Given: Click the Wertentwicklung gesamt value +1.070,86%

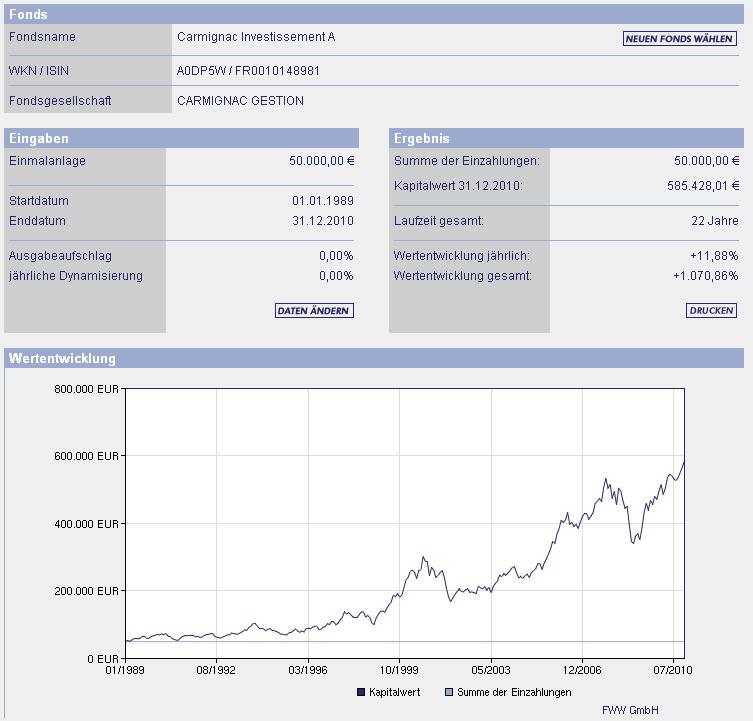Looking at the screenshot, I should (705, 276).
